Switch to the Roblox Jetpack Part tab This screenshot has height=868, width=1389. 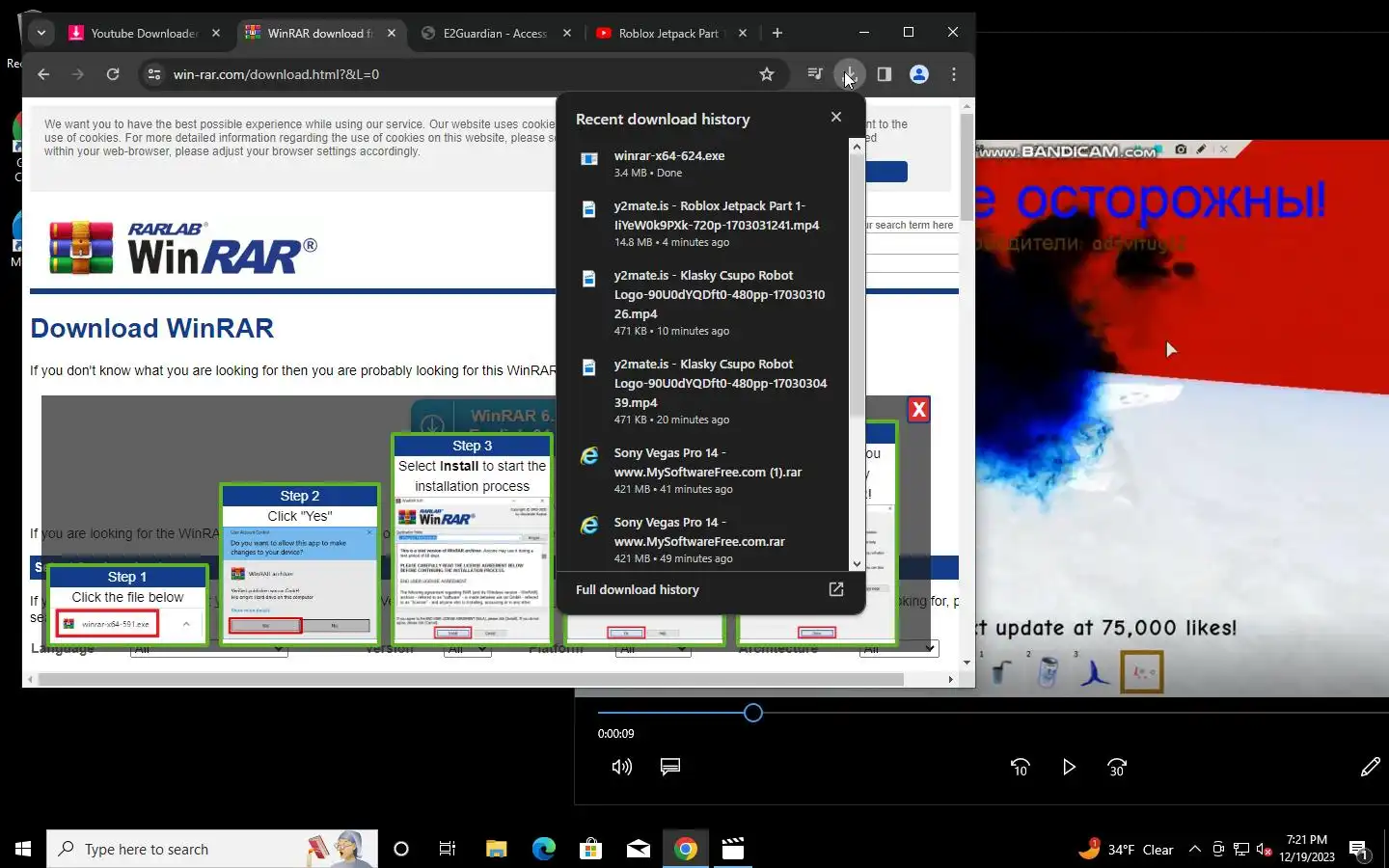pyautogui.click(x=667, y=33)
